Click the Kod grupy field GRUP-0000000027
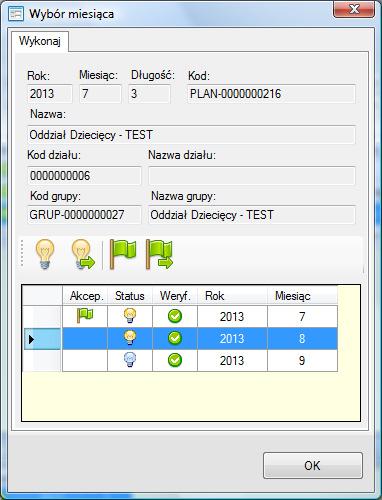The width and height of the screenshot is (382, 500). pos(84,215)
